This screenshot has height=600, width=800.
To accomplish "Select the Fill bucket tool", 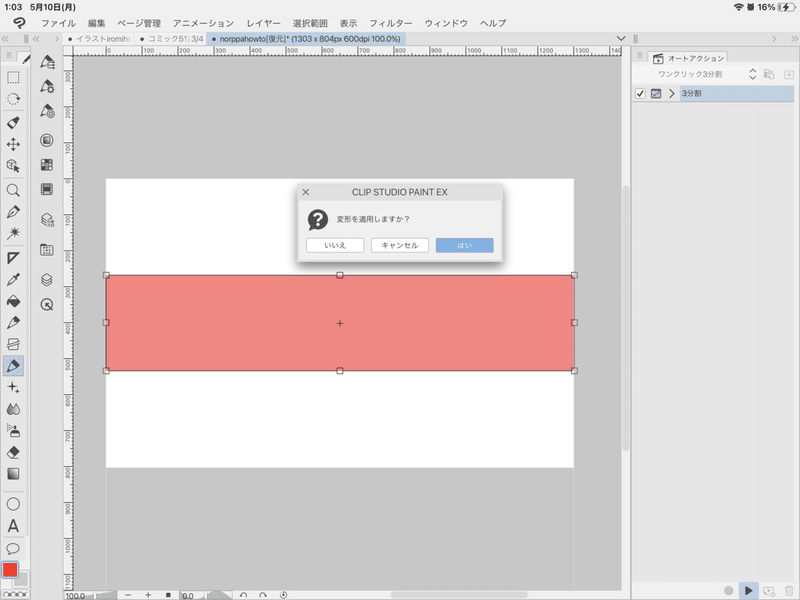I will tap(13, 301).
